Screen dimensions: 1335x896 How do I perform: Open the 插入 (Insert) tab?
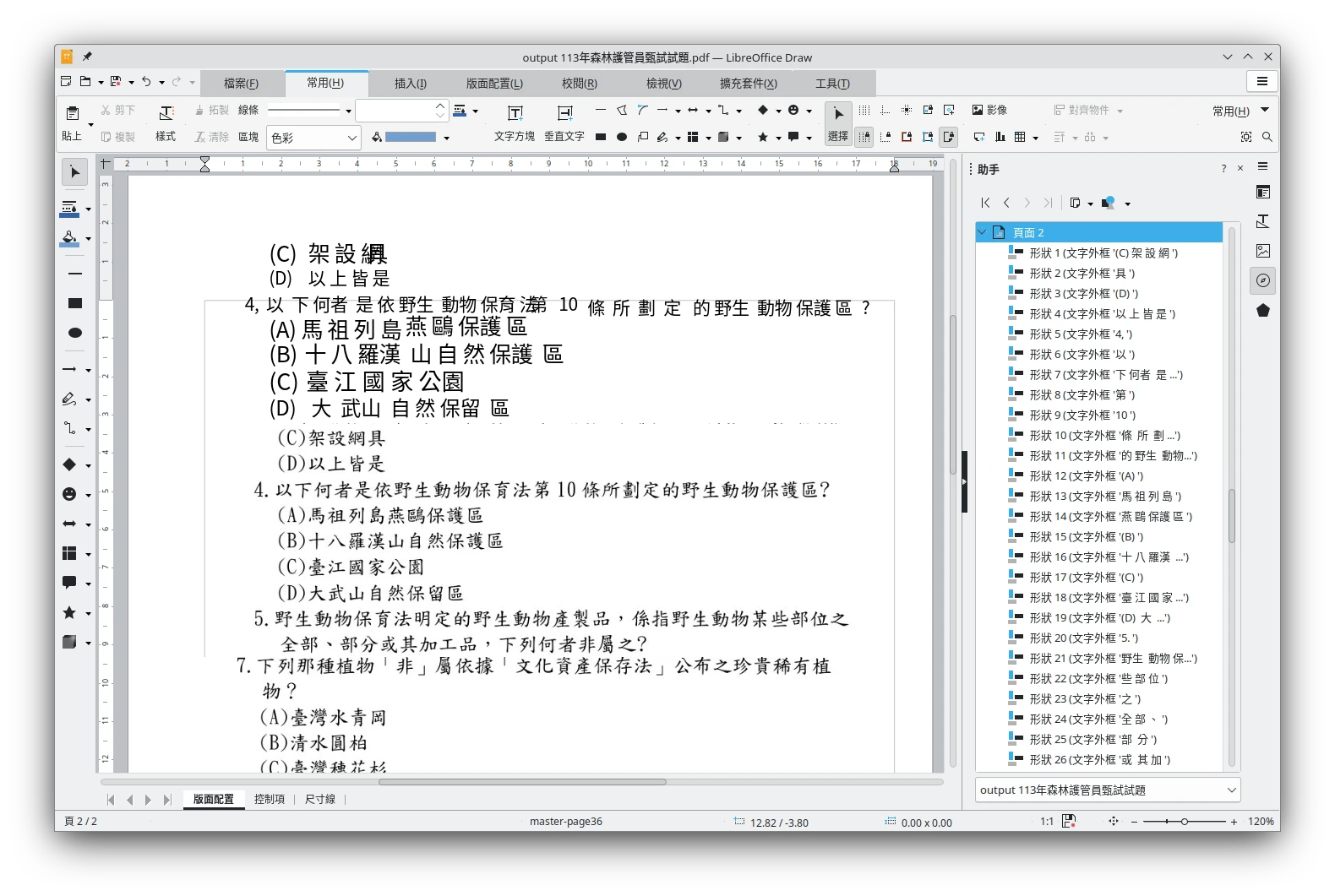pyautogui.click(x=411, y=84)
